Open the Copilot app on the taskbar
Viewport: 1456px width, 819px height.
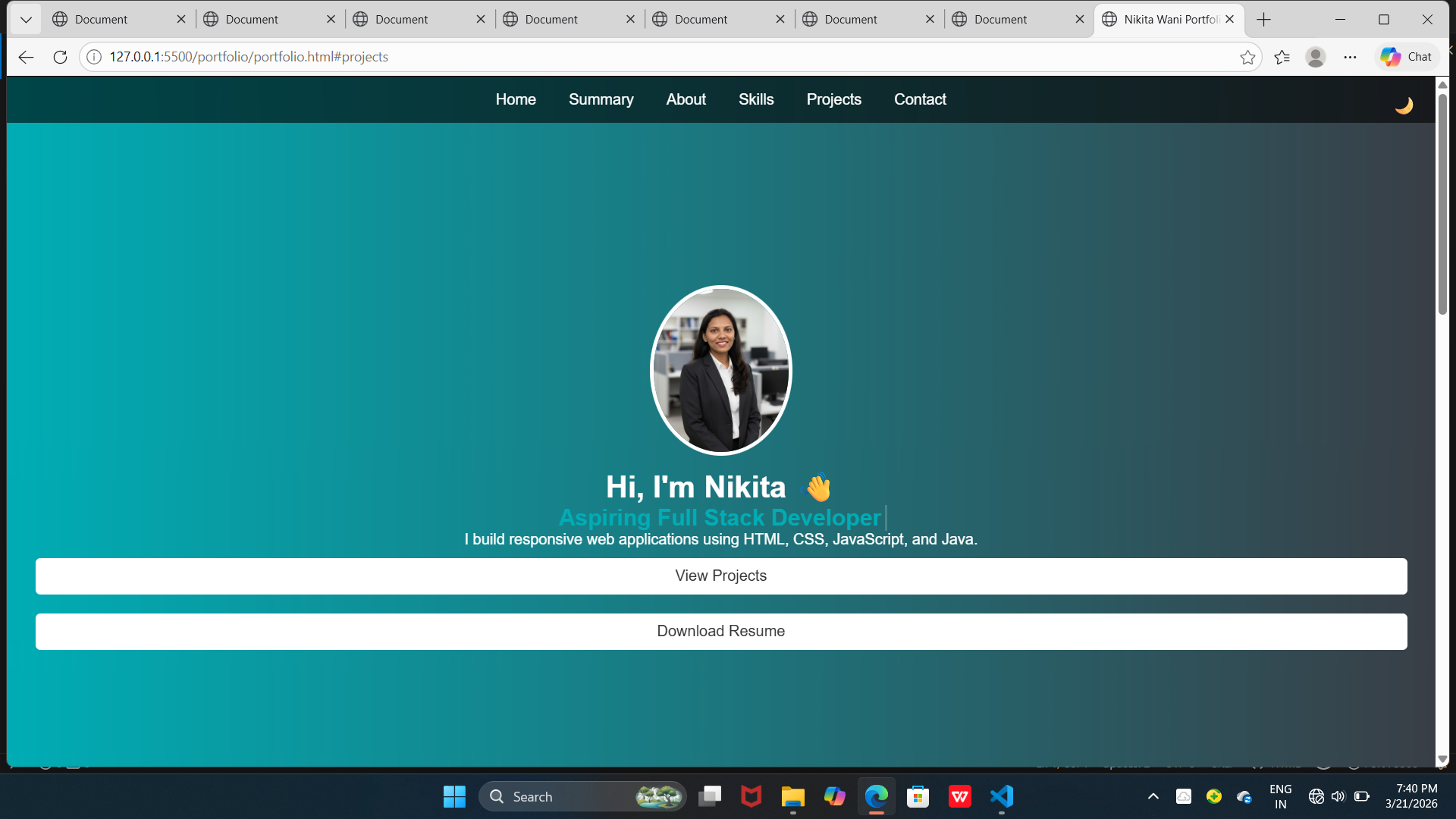834,796
